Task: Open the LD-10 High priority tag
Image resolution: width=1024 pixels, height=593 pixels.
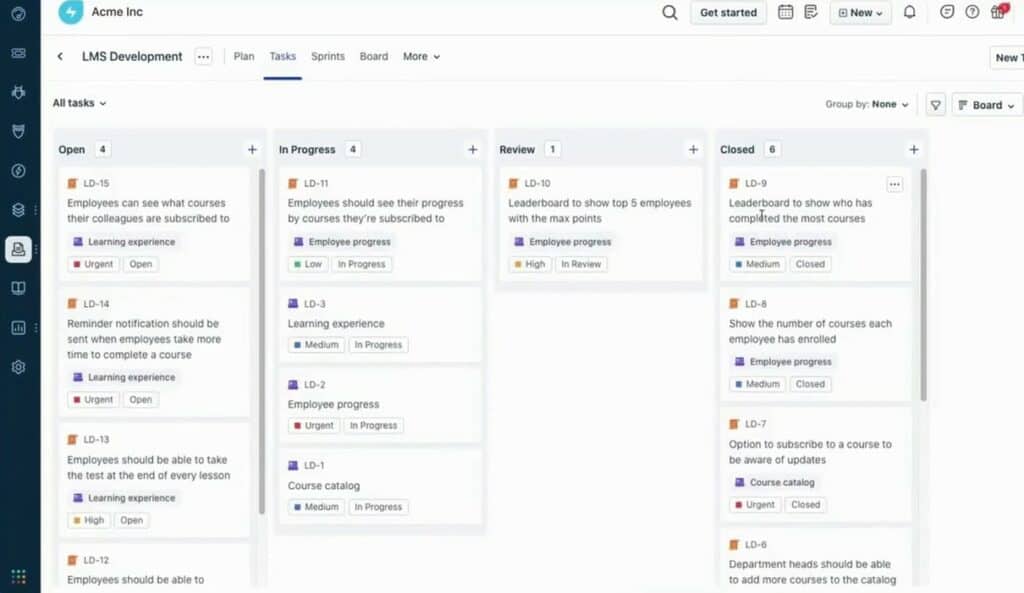Action: [x=529, y=264]
